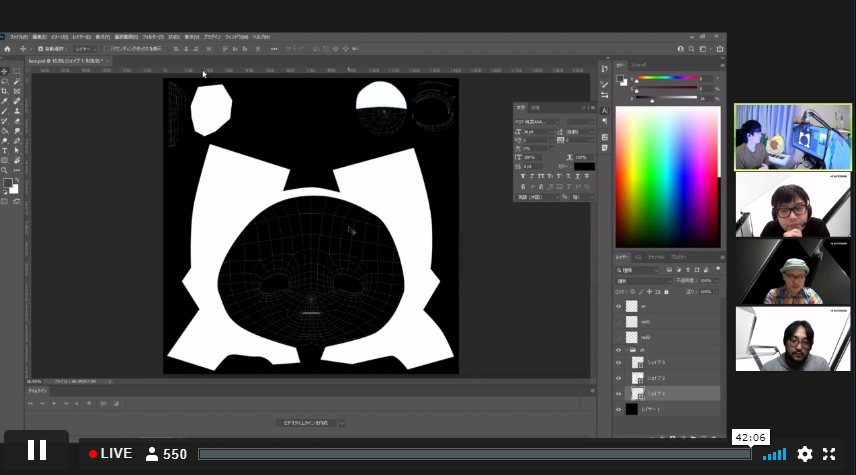Select the Magic Wand tool
856x475 pixels.
(17, 81)
